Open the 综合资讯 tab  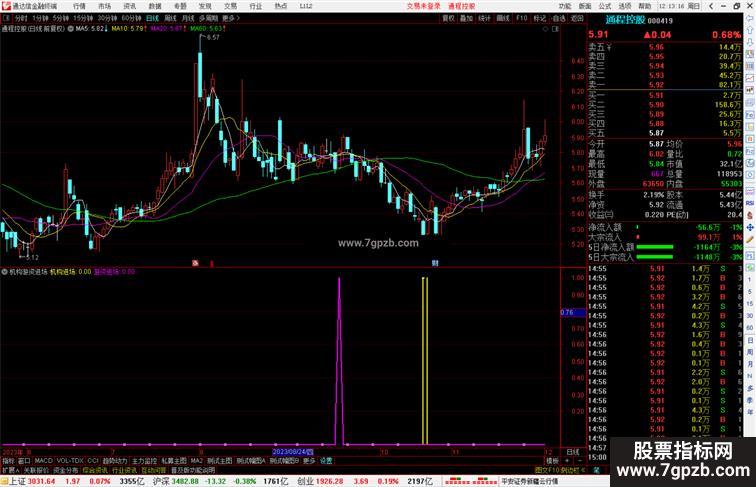coord(95,470)
